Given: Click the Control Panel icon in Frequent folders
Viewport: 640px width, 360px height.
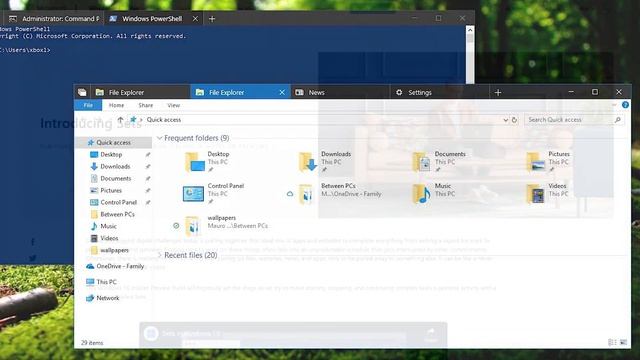Looking at the screenshot, I should pos(193,193).
